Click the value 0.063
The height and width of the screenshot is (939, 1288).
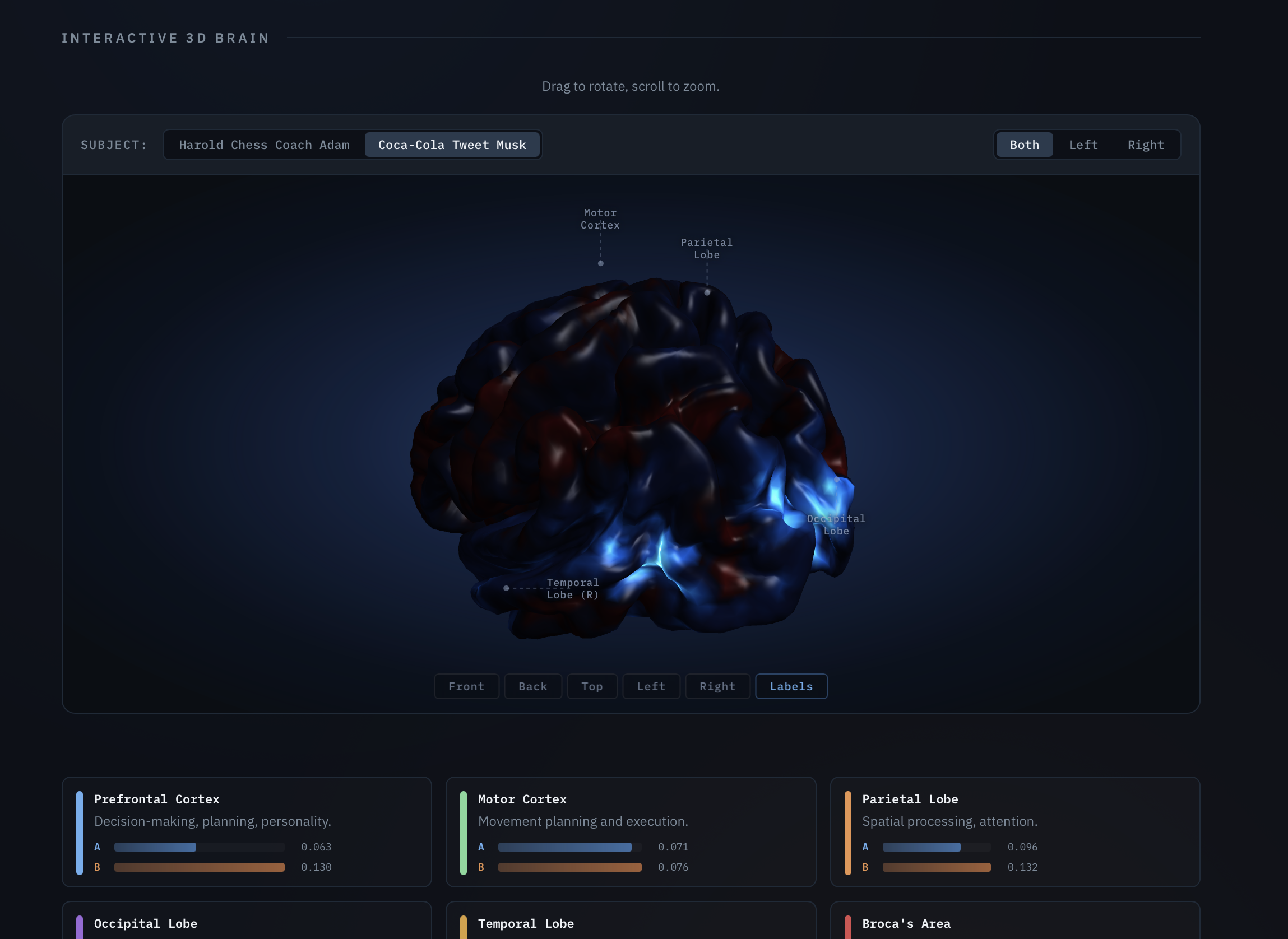pos(316,847)
